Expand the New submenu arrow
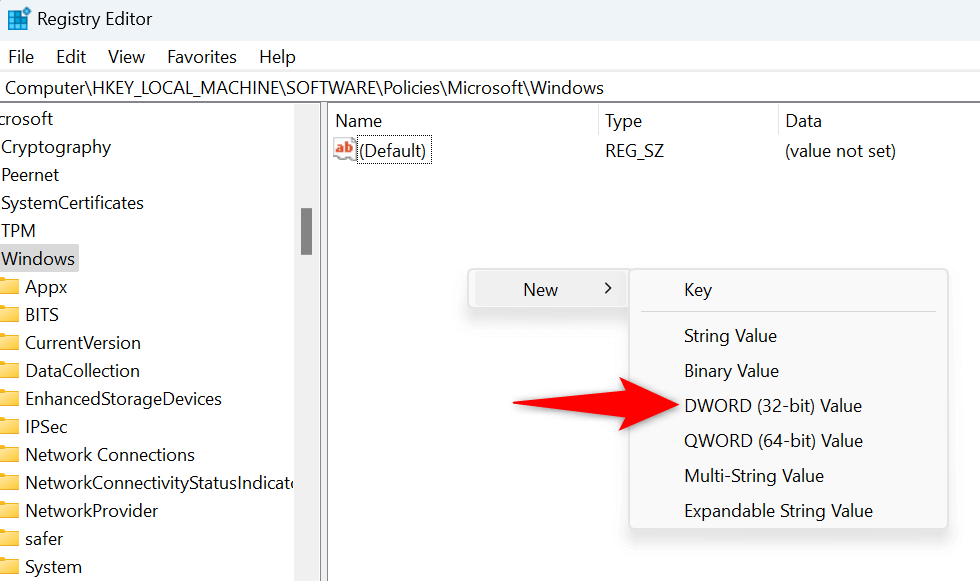980x581 pixels. pos(608,289)
